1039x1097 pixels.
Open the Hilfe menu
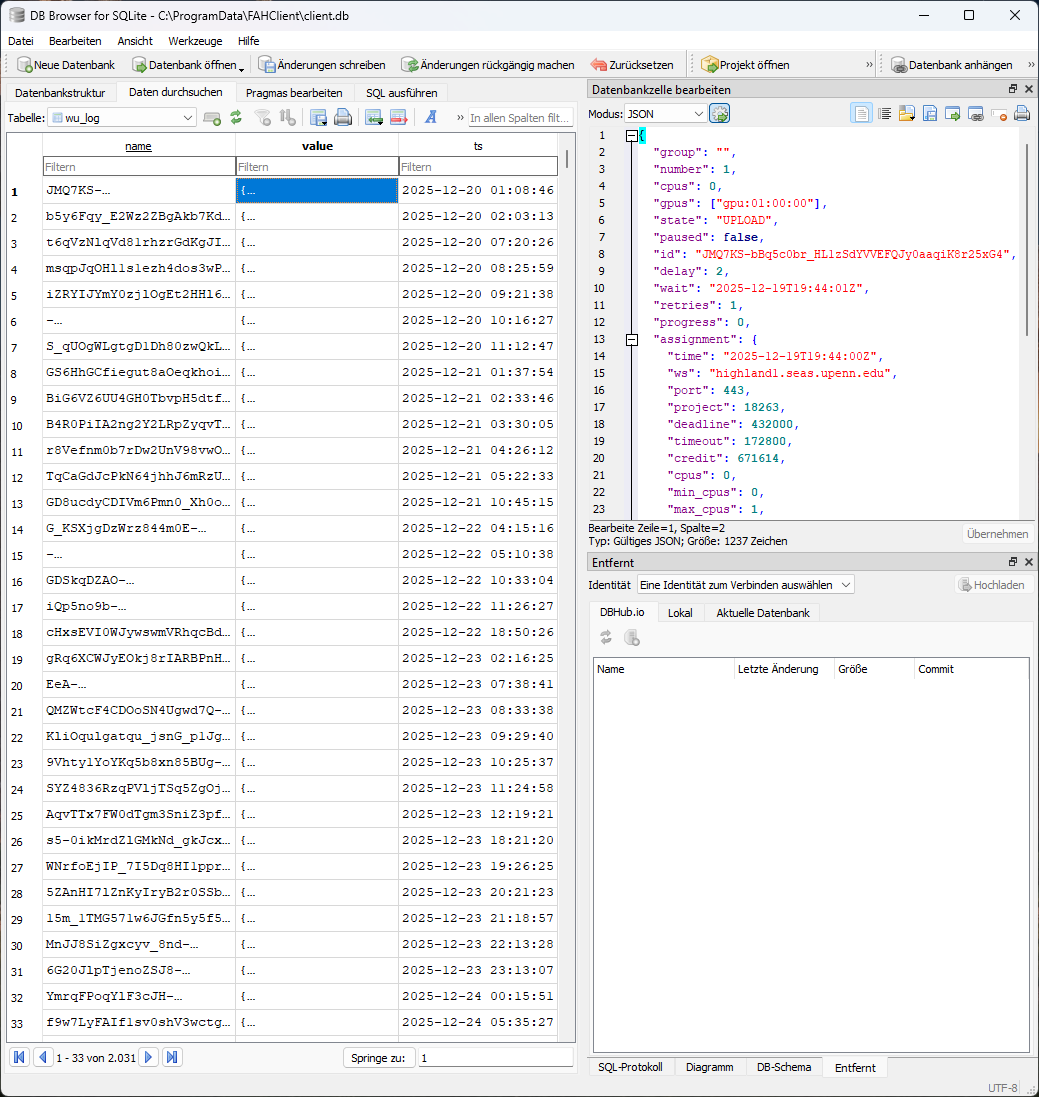coord(248,41)
